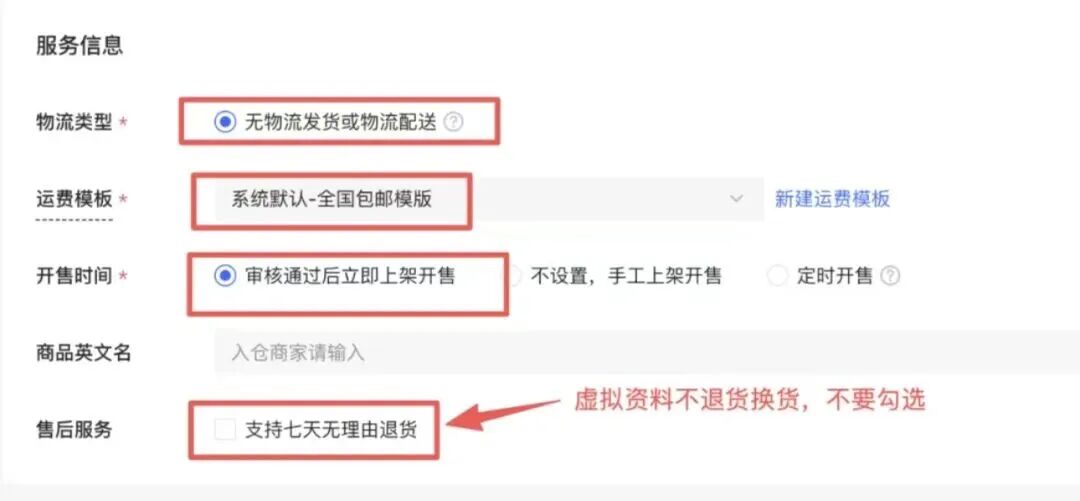Focus the 入仓商家请输入 input field
The image size is (1080, 501).
point(647,354)
